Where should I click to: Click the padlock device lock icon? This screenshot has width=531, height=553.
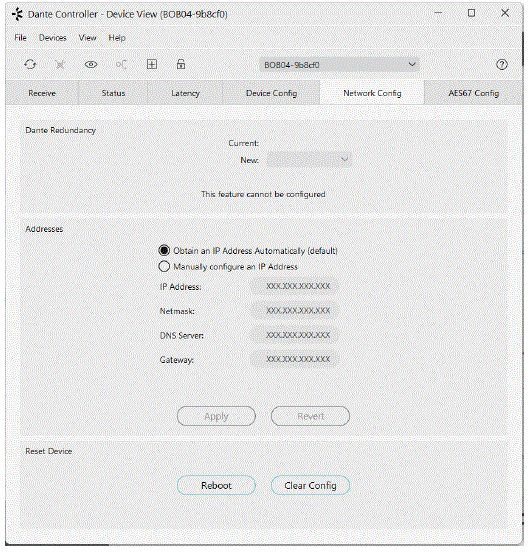click(x=181, y=64)
